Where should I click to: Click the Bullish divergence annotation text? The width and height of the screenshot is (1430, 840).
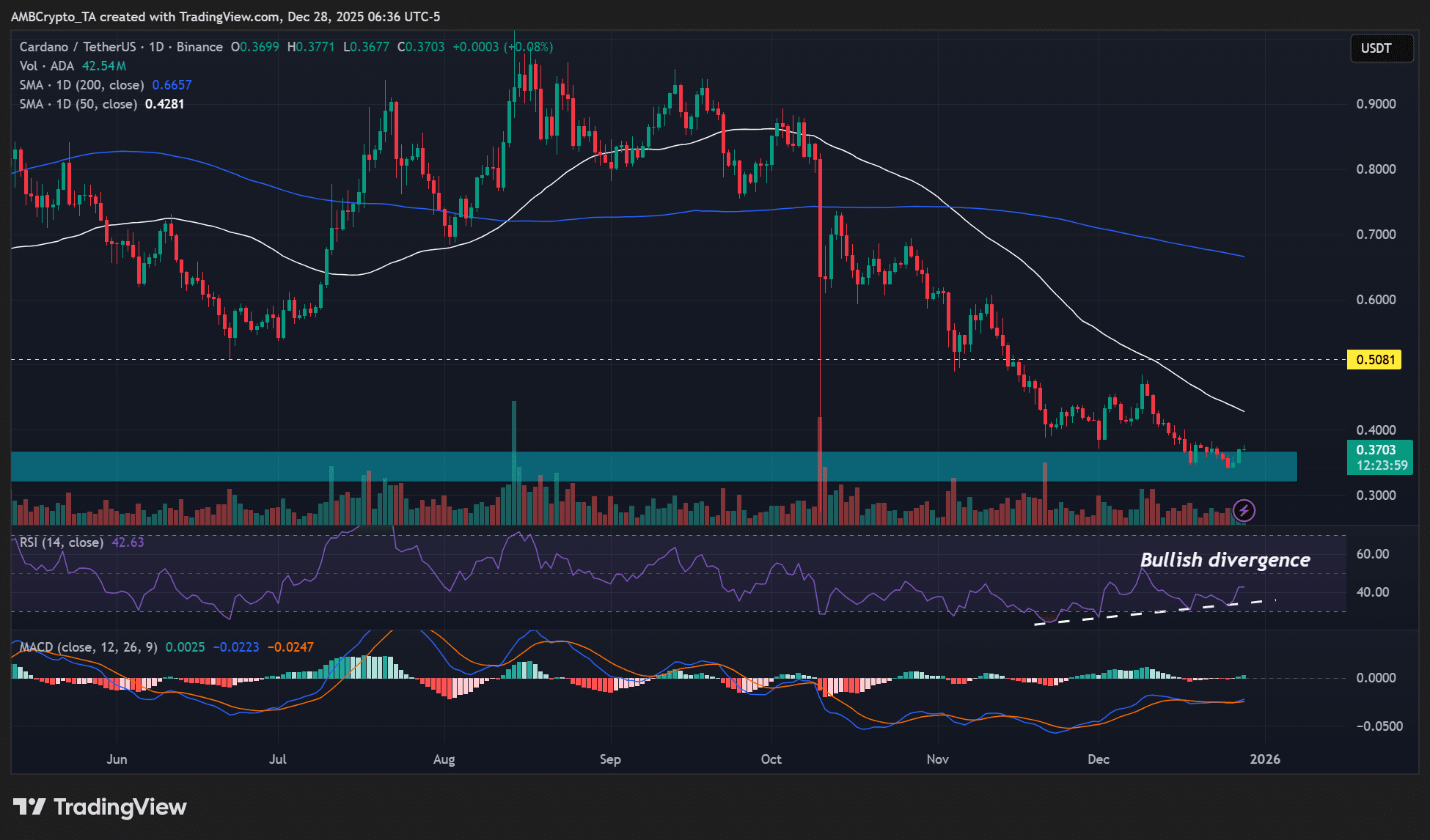pos(1225,560)
